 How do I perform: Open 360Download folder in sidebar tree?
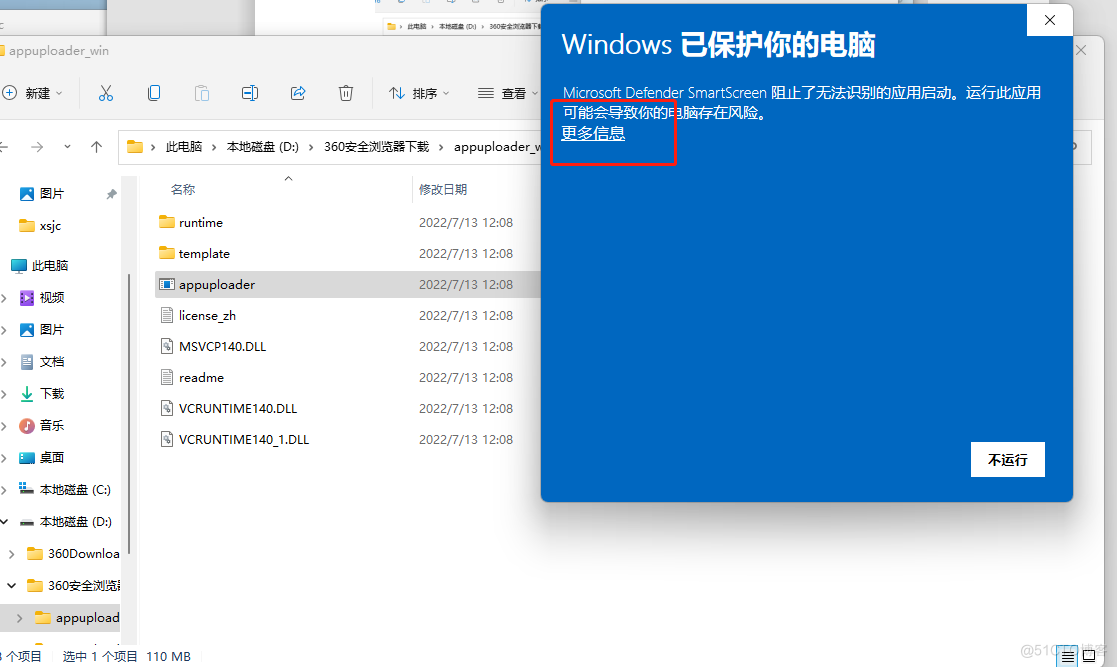pyautogui.click(x=83, y=554)
